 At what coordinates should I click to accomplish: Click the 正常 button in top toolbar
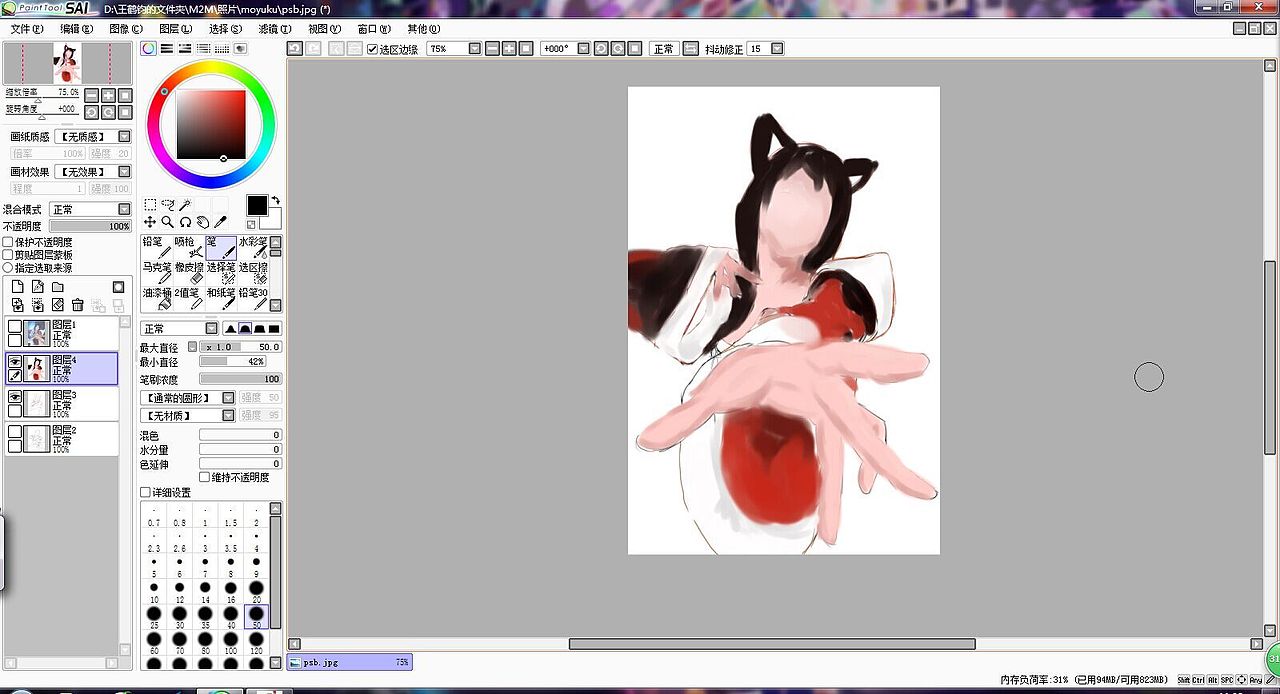[663, 48]
